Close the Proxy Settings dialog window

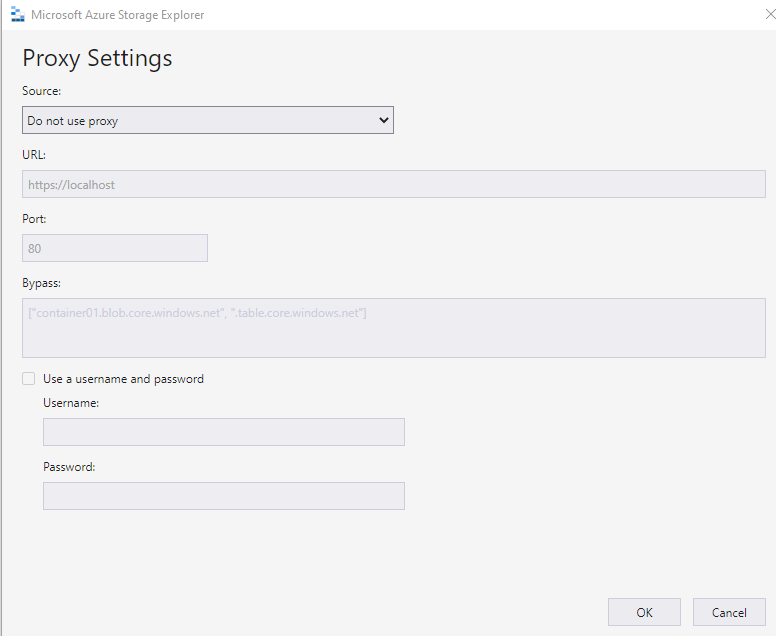(770, 15)
